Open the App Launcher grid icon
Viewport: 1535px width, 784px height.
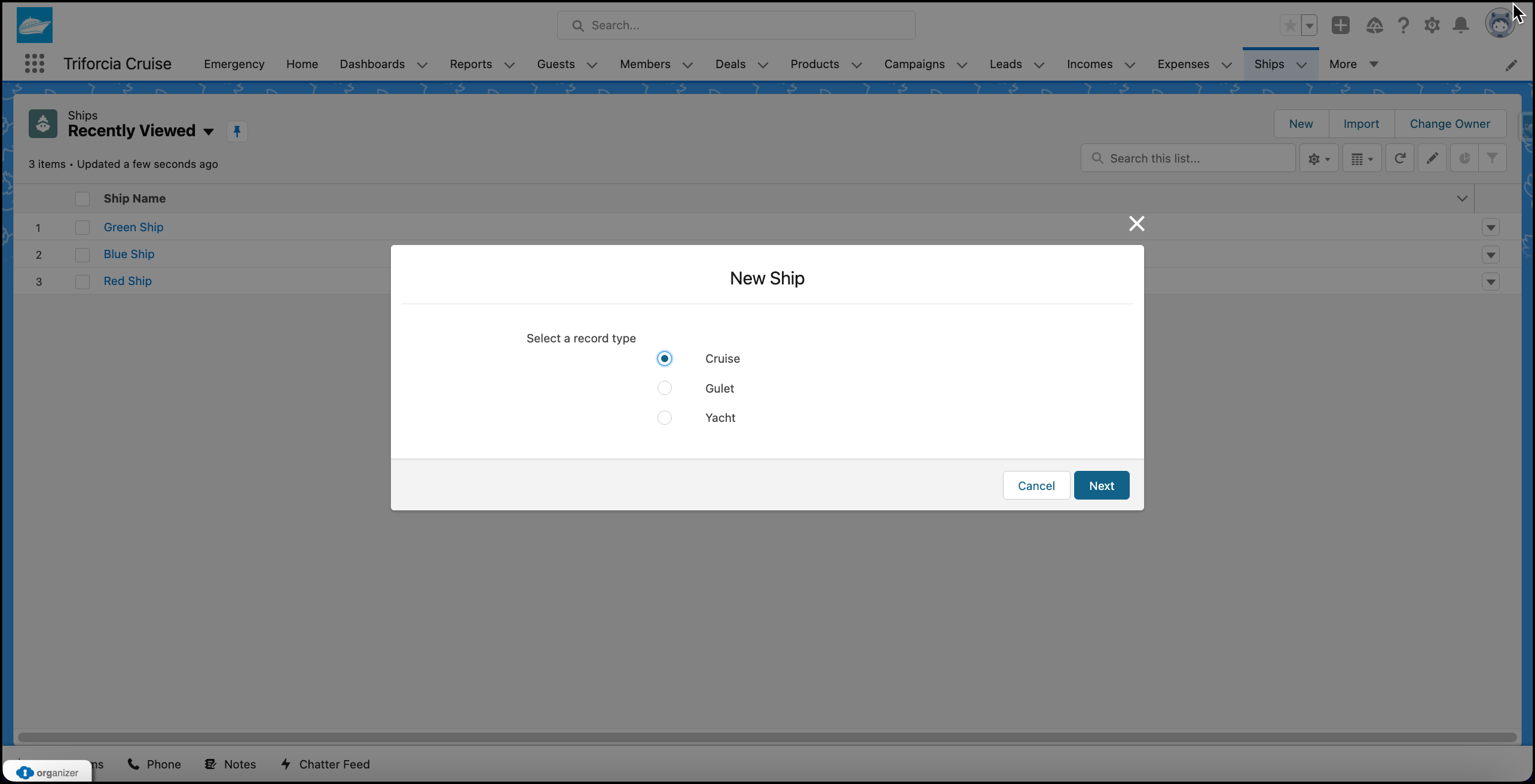pyautogui.click(x=35, y=63)
